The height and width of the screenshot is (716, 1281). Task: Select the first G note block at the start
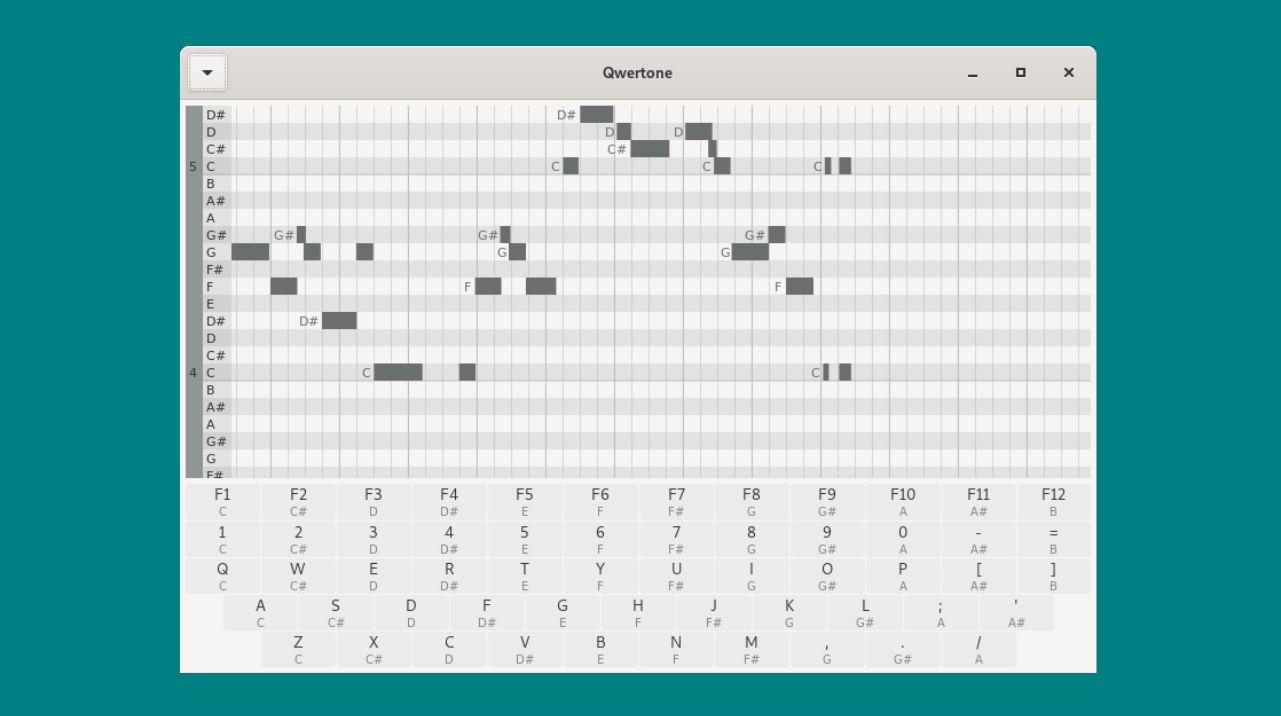tap(250, 252)
